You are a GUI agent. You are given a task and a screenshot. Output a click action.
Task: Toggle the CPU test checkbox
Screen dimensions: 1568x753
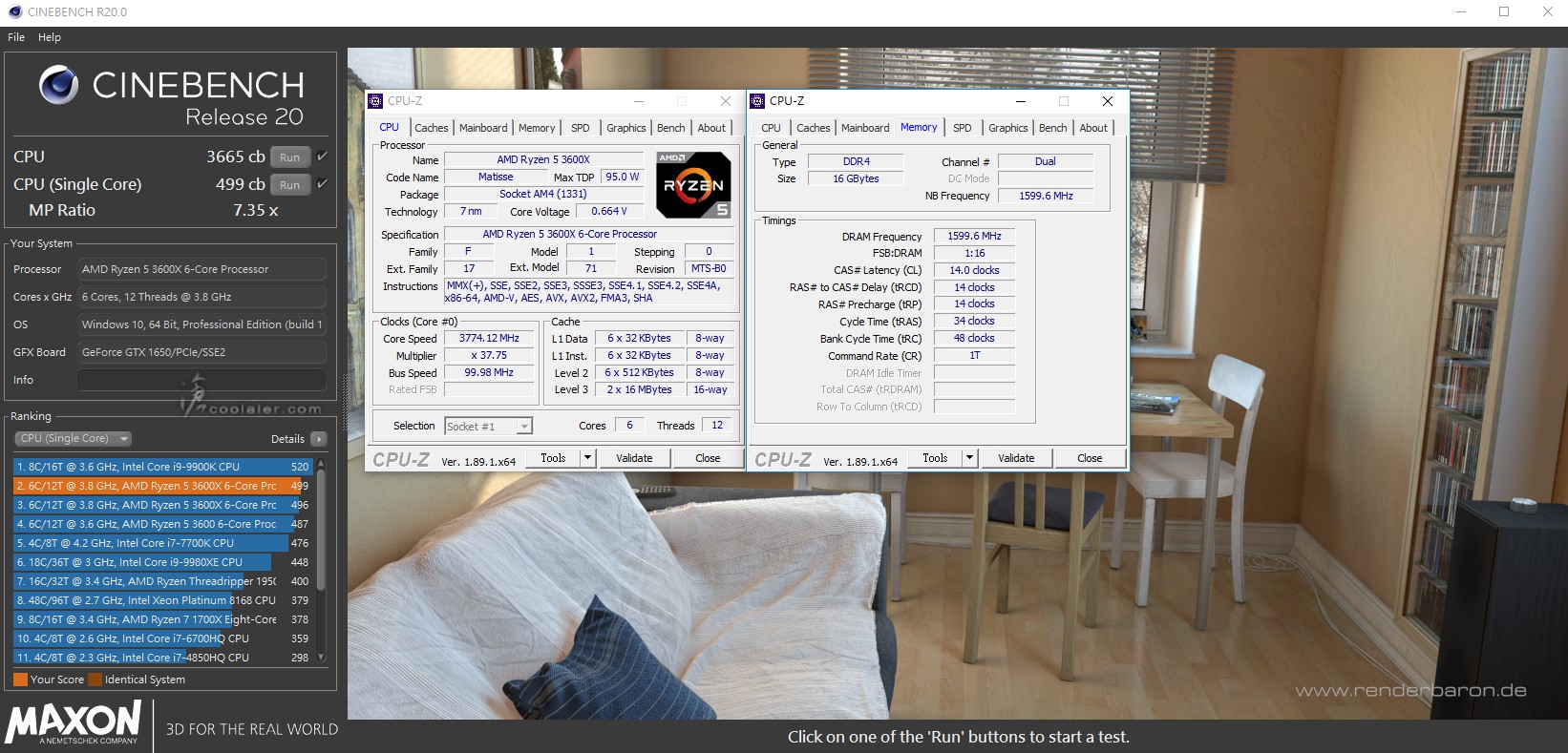pos(322,157)
